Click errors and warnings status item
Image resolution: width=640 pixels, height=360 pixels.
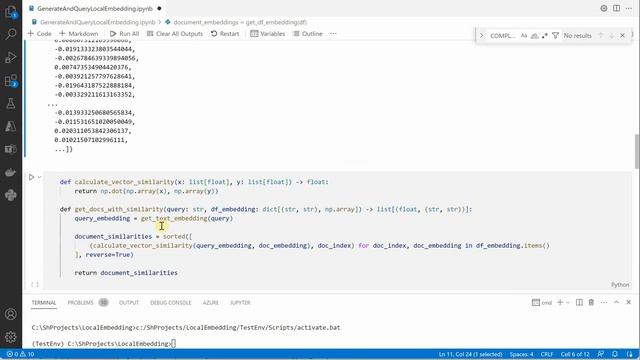point(20,354)
